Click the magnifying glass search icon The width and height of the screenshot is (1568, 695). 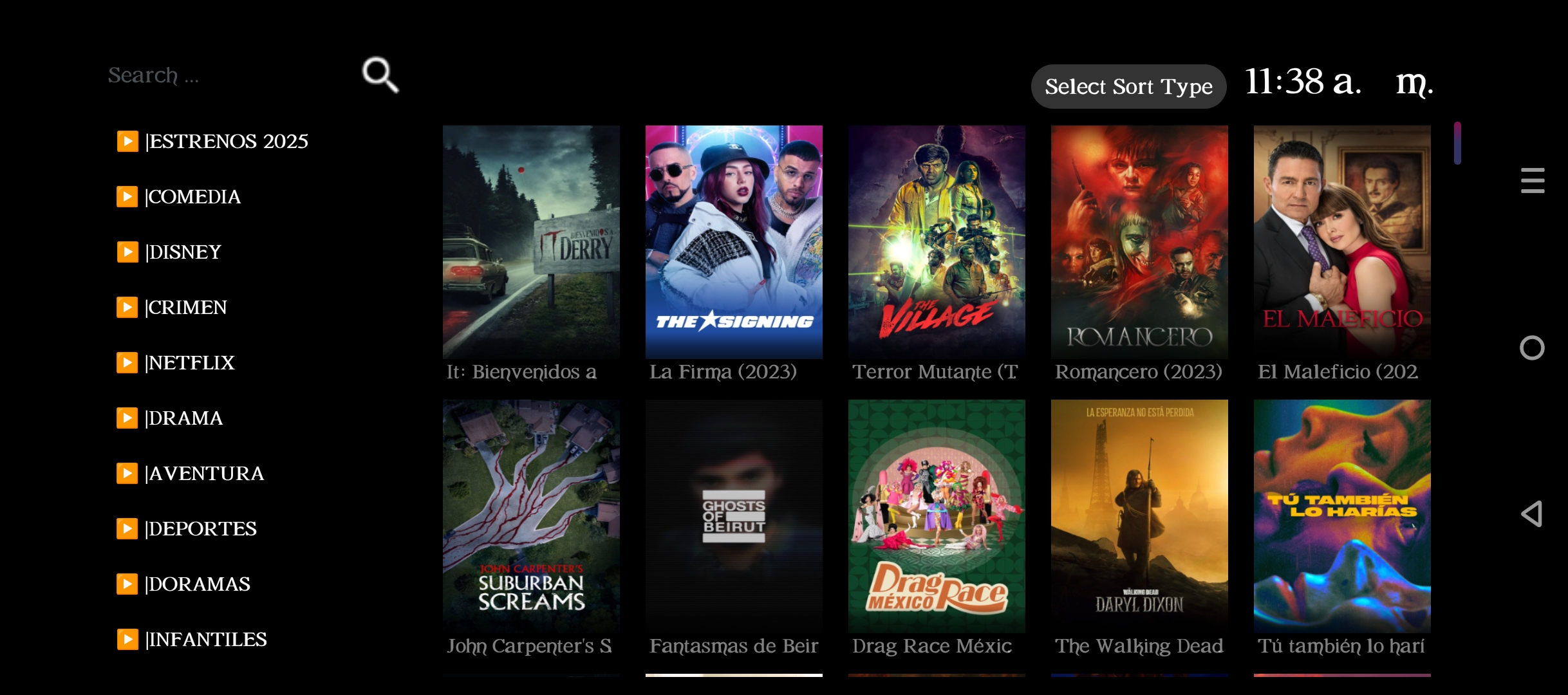(380, 75)
